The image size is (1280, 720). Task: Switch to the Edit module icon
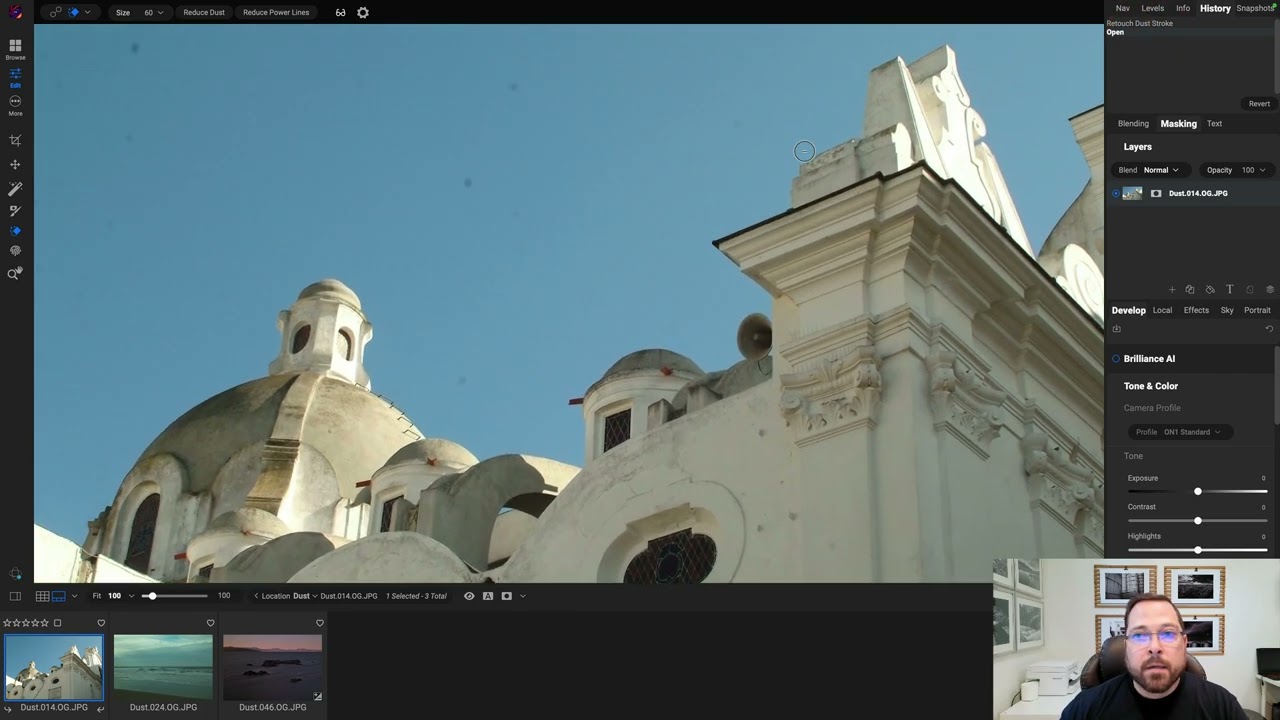point(15,78)
